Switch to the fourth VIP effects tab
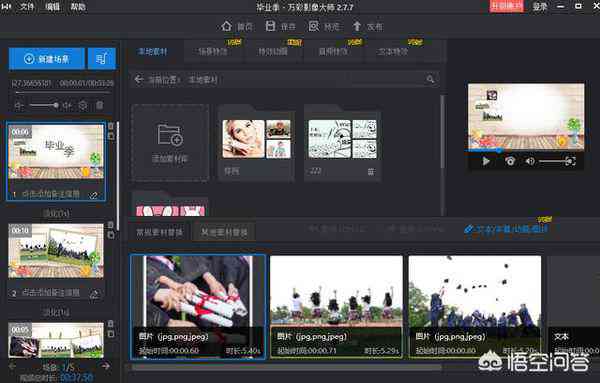This screenshot has width=600, height=383. pos(333,52)
